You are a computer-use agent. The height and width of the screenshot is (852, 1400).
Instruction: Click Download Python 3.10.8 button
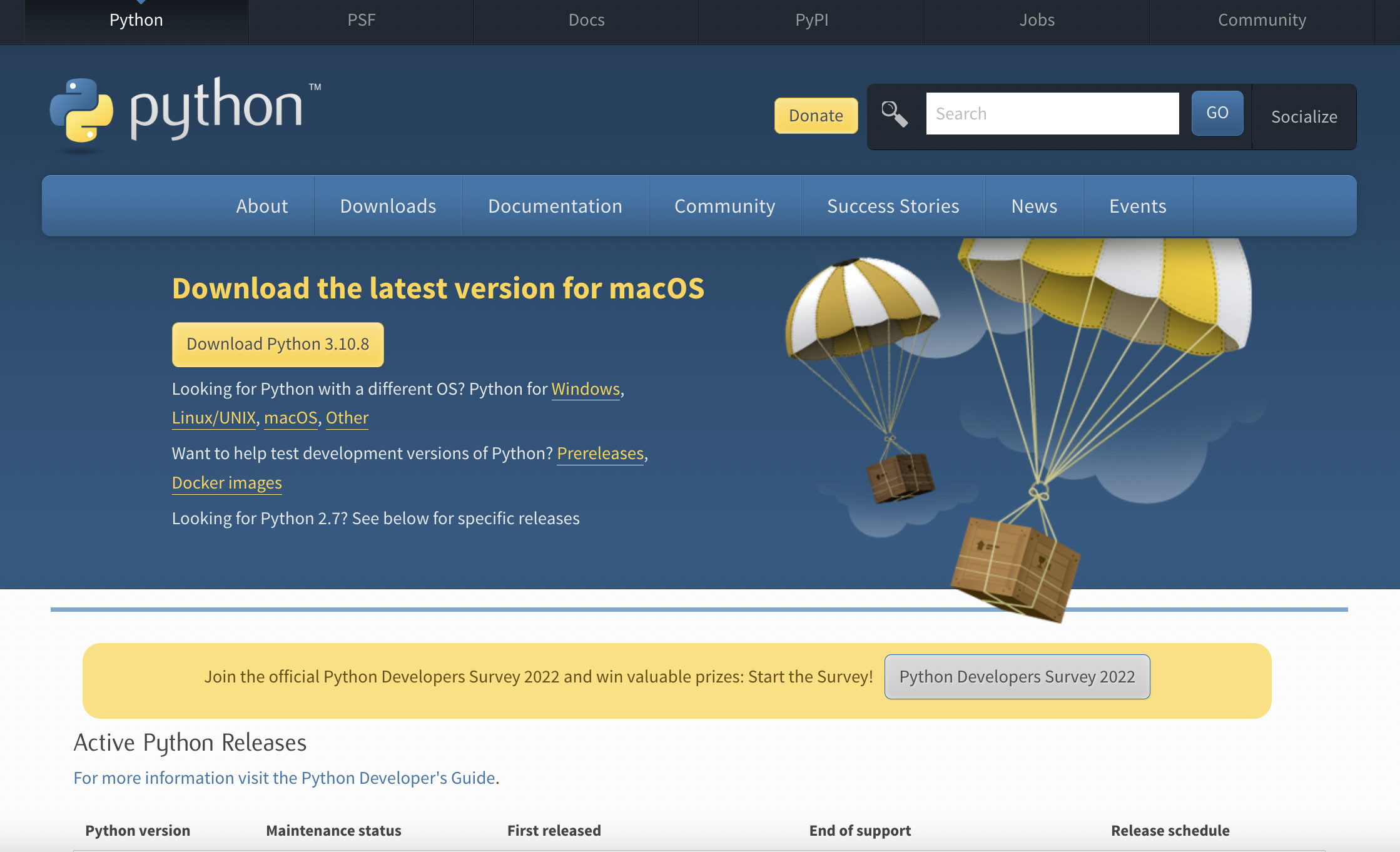[x=278, y=344]
